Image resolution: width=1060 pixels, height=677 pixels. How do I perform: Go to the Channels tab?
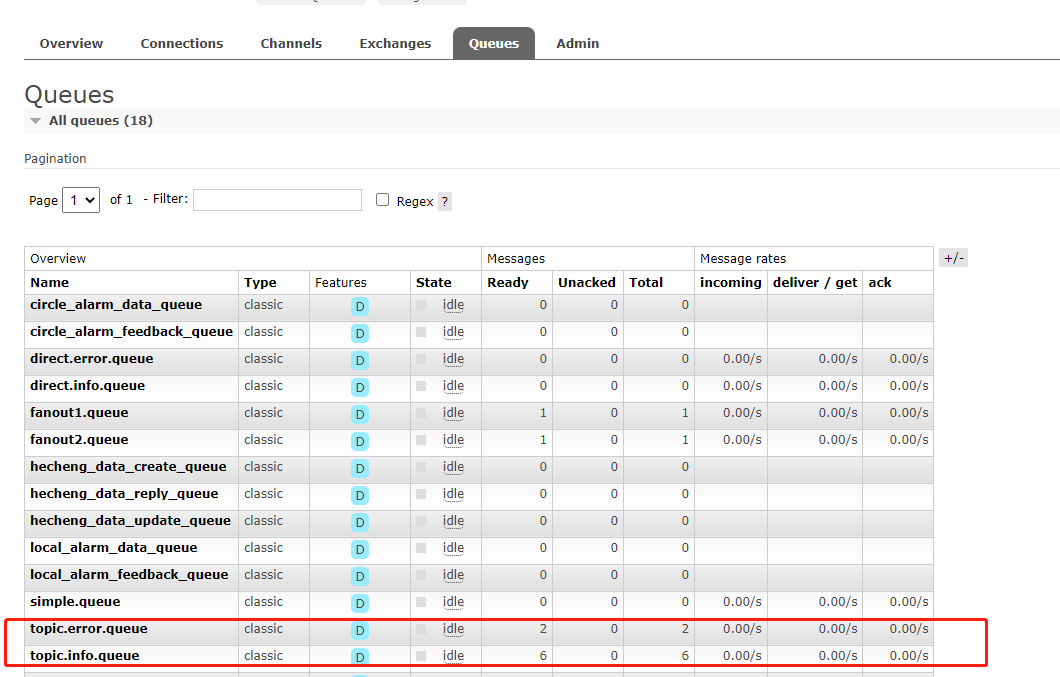pos(291,43)
